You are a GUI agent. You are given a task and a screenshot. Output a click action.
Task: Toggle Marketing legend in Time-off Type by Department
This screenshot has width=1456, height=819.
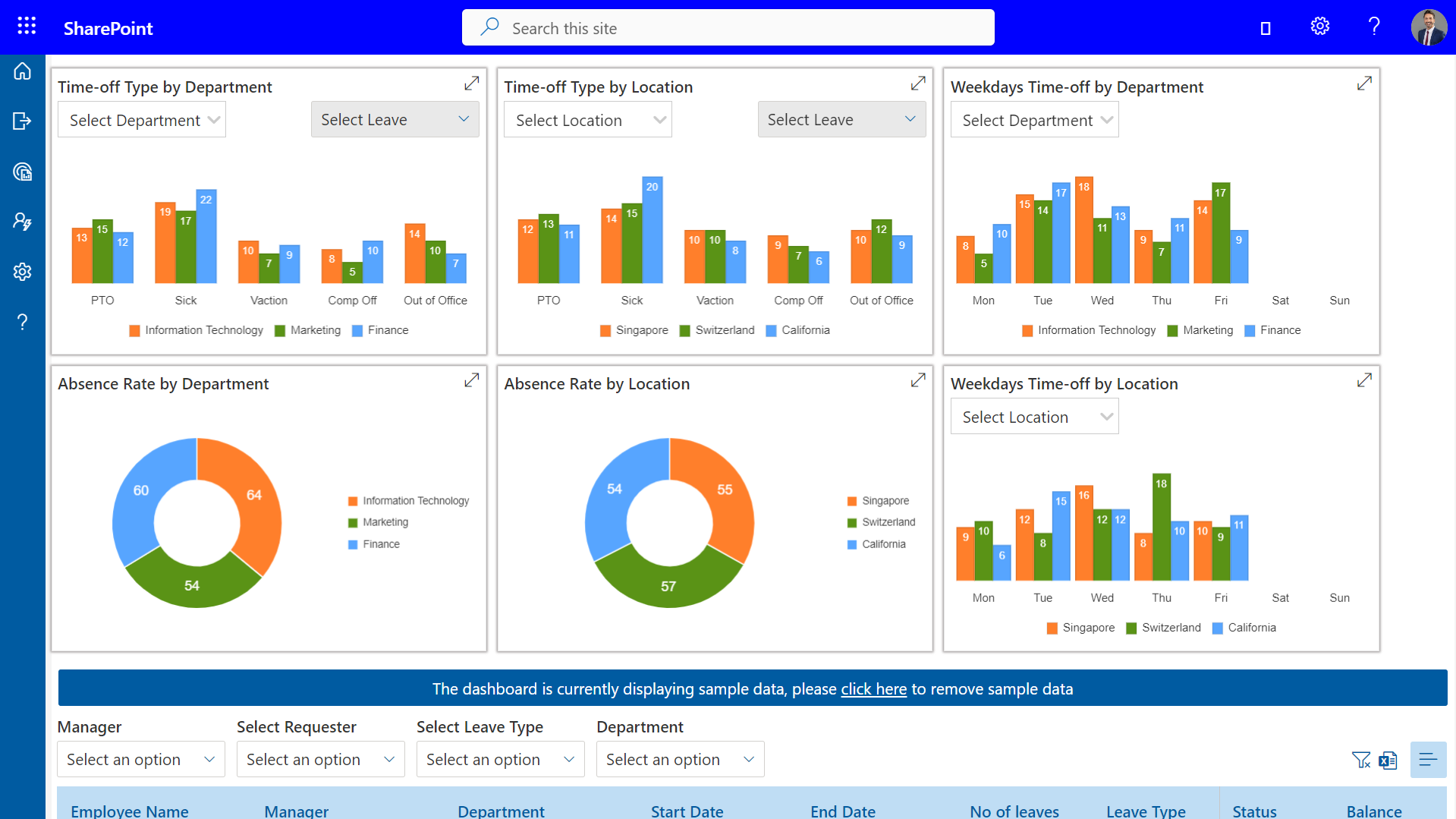pyautogui.click(x=307, y=330)
